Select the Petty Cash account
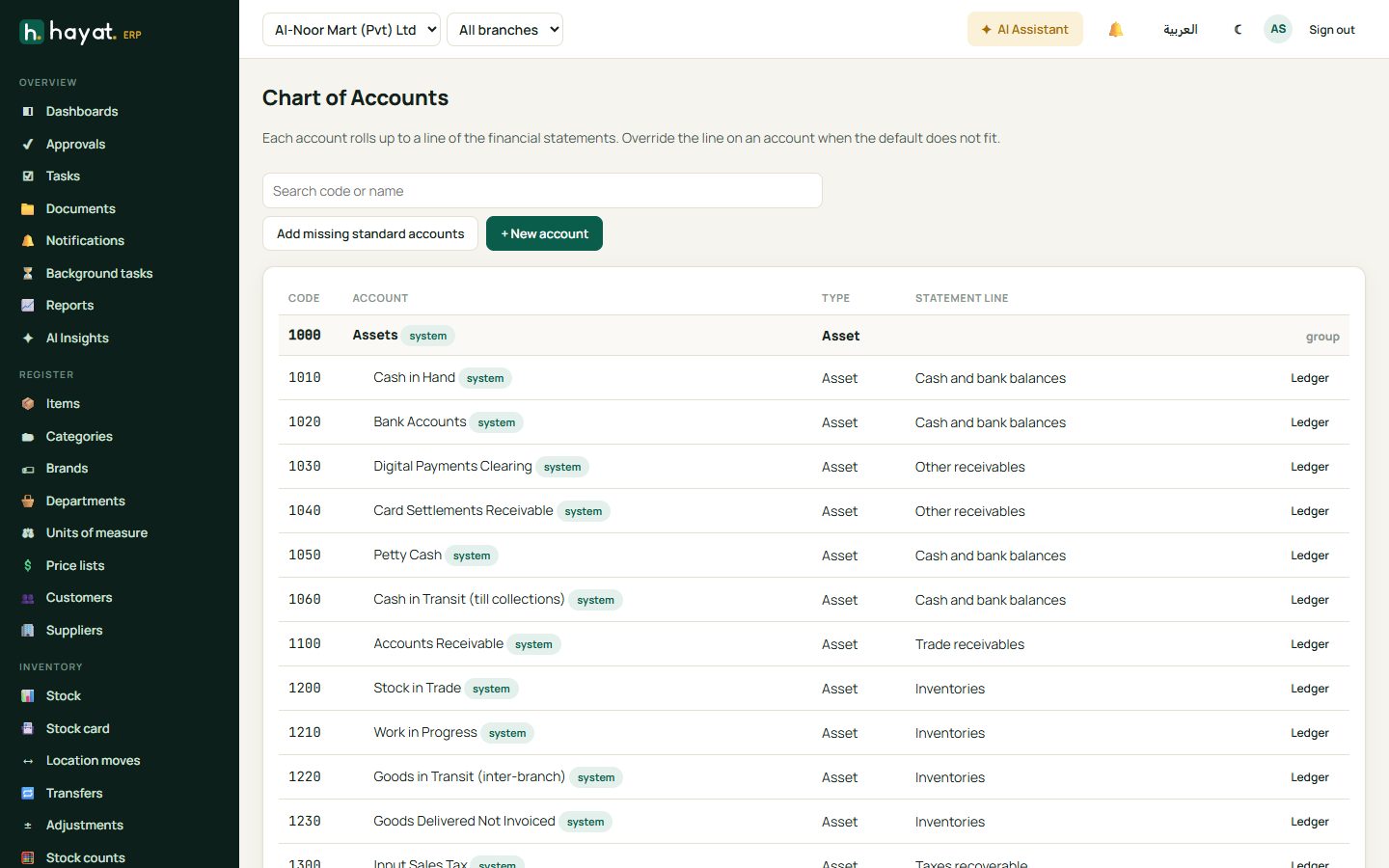Viewport: 1389px width, 868px height. point(407,556)
